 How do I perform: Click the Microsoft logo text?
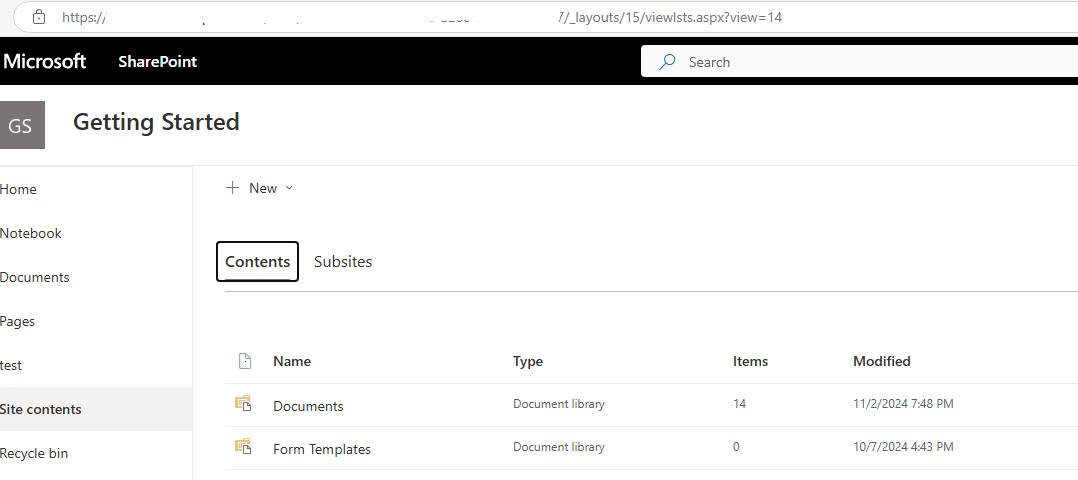tap(45, 61)
